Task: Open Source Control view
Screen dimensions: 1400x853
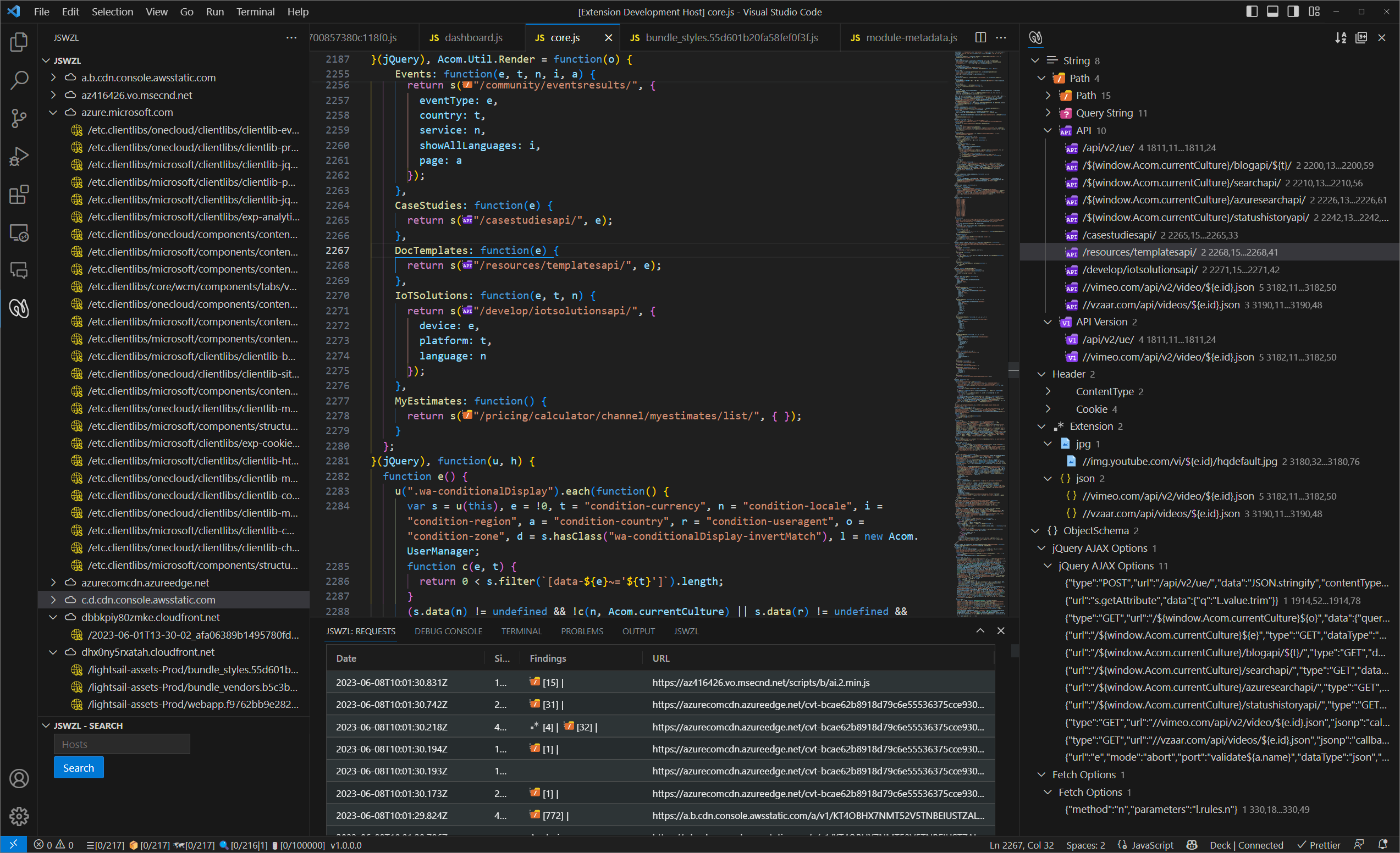Action: click(19, 118)
